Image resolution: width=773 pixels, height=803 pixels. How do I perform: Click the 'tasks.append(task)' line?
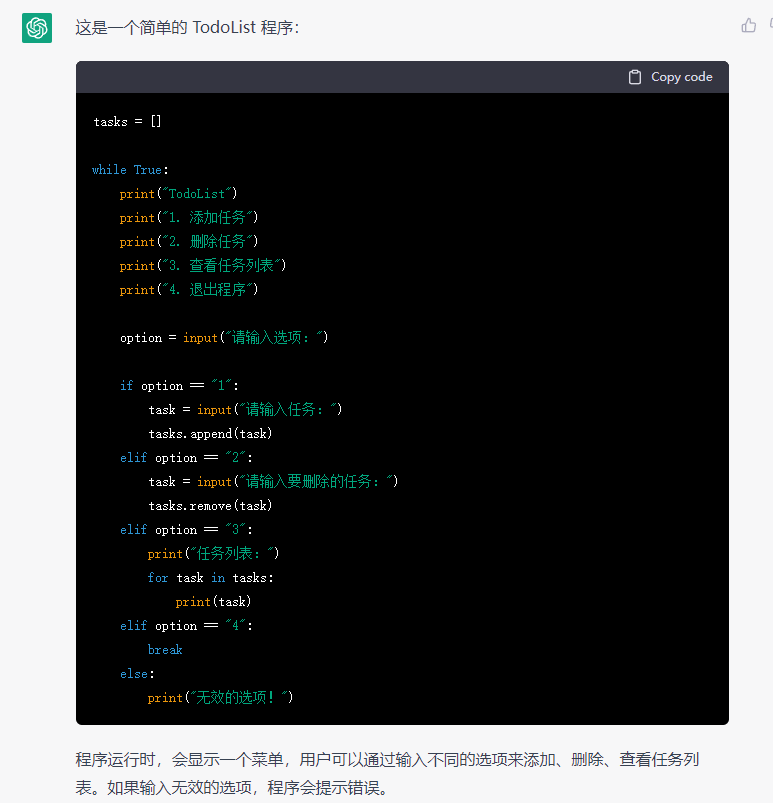pyautogui.click(x=210, y=434)
